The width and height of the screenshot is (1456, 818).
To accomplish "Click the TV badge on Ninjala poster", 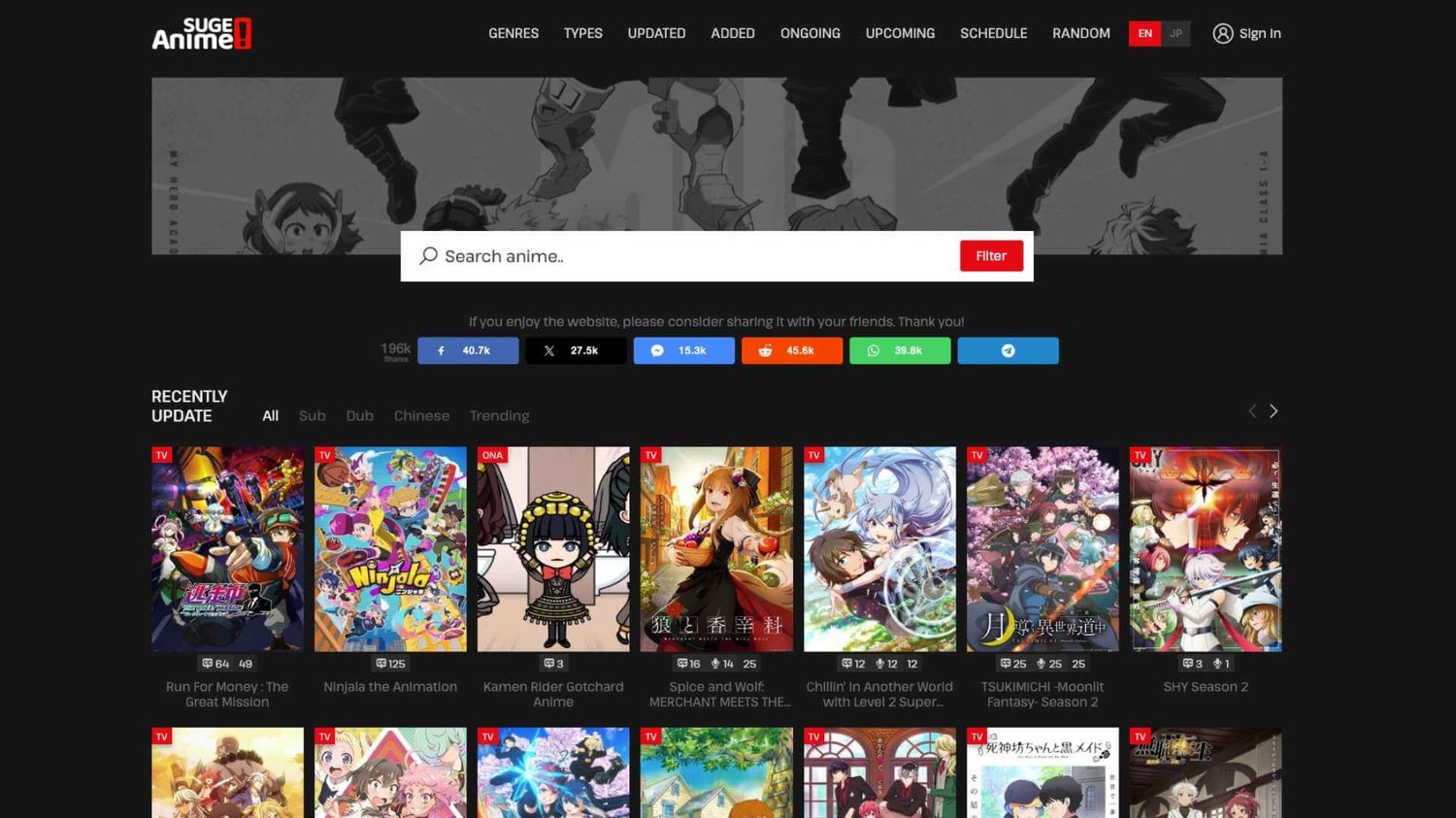I will tap(325, 455).
